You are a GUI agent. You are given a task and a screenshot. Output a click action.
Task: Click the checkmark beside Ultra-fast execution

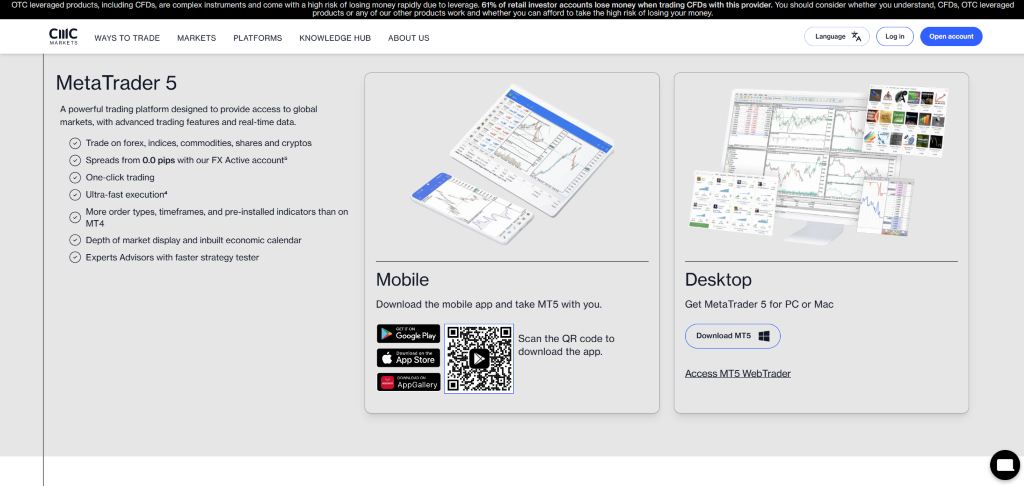tap(74, 195)
